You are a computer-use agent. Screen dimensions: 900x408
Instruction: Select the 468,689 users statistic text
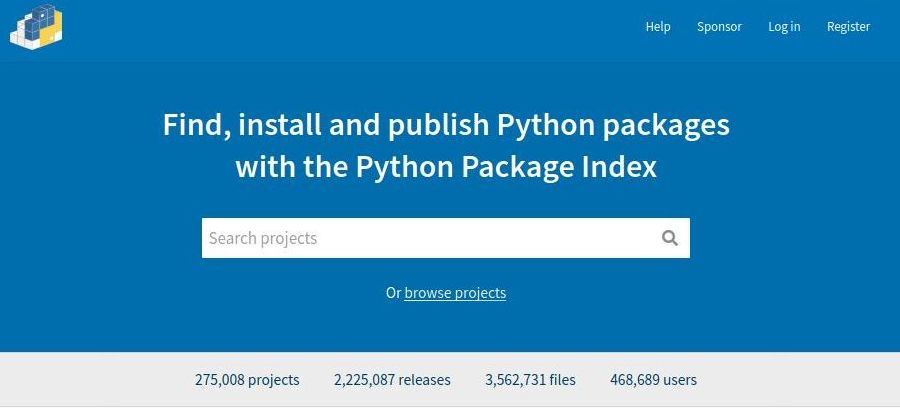[654, 380]
